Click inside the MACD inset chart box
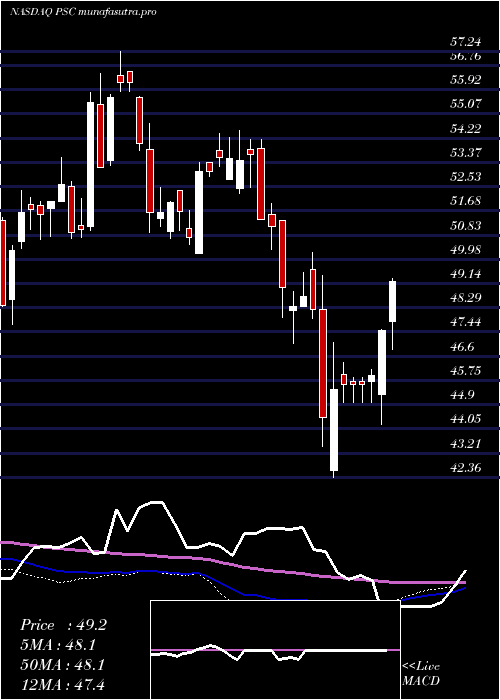 click(x=275, y=650)
